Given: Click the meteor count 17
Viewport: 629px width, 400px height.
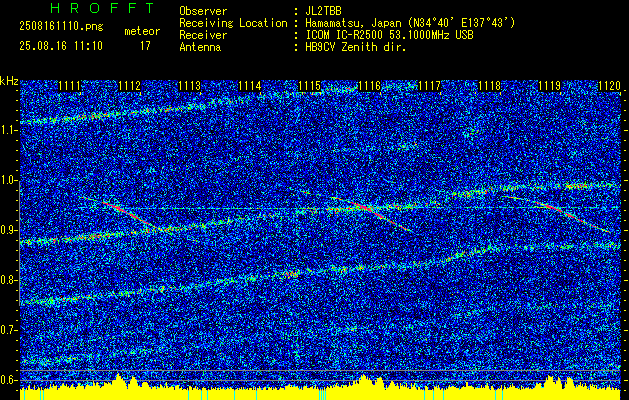Looking at the screenshot, I should tap(145, 46).
